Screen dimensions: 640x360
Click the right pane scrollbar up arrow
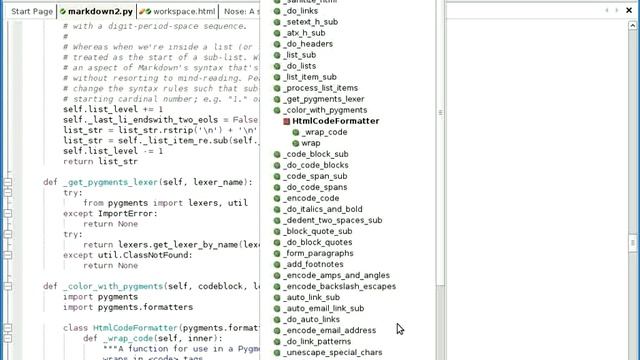(x=633, y=25)
